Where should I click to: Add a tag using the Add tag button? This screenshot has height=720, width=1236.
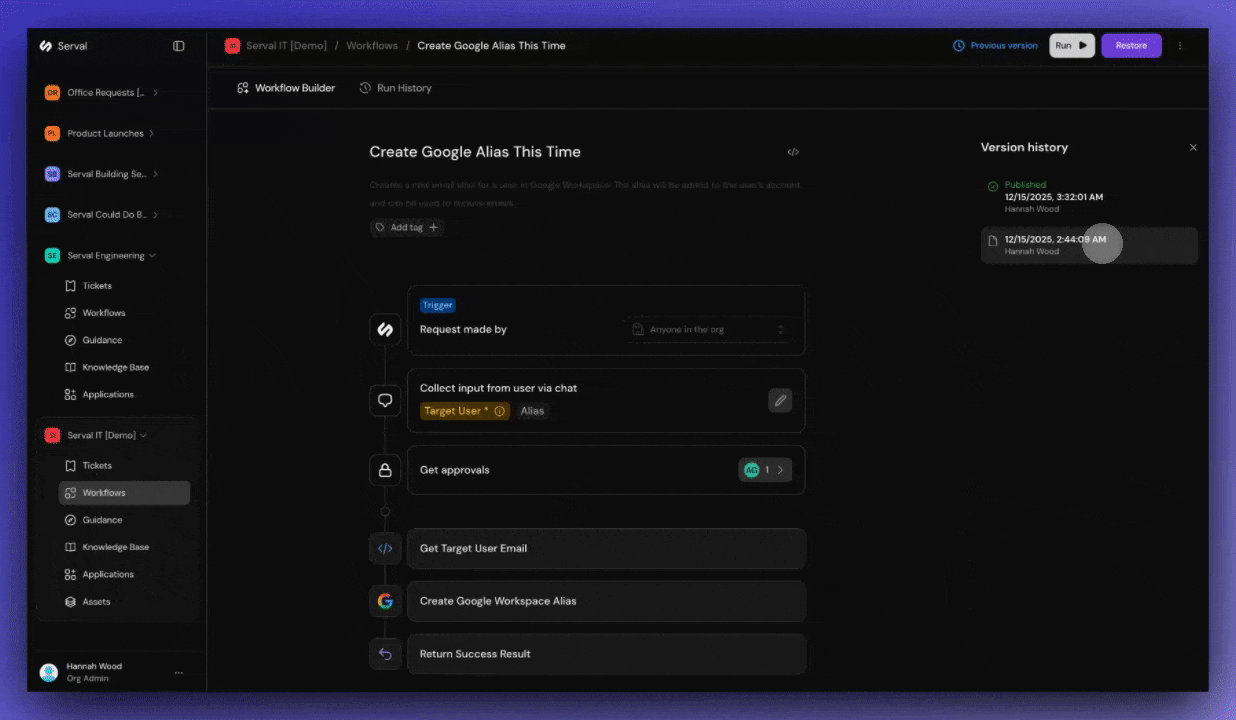406,227
